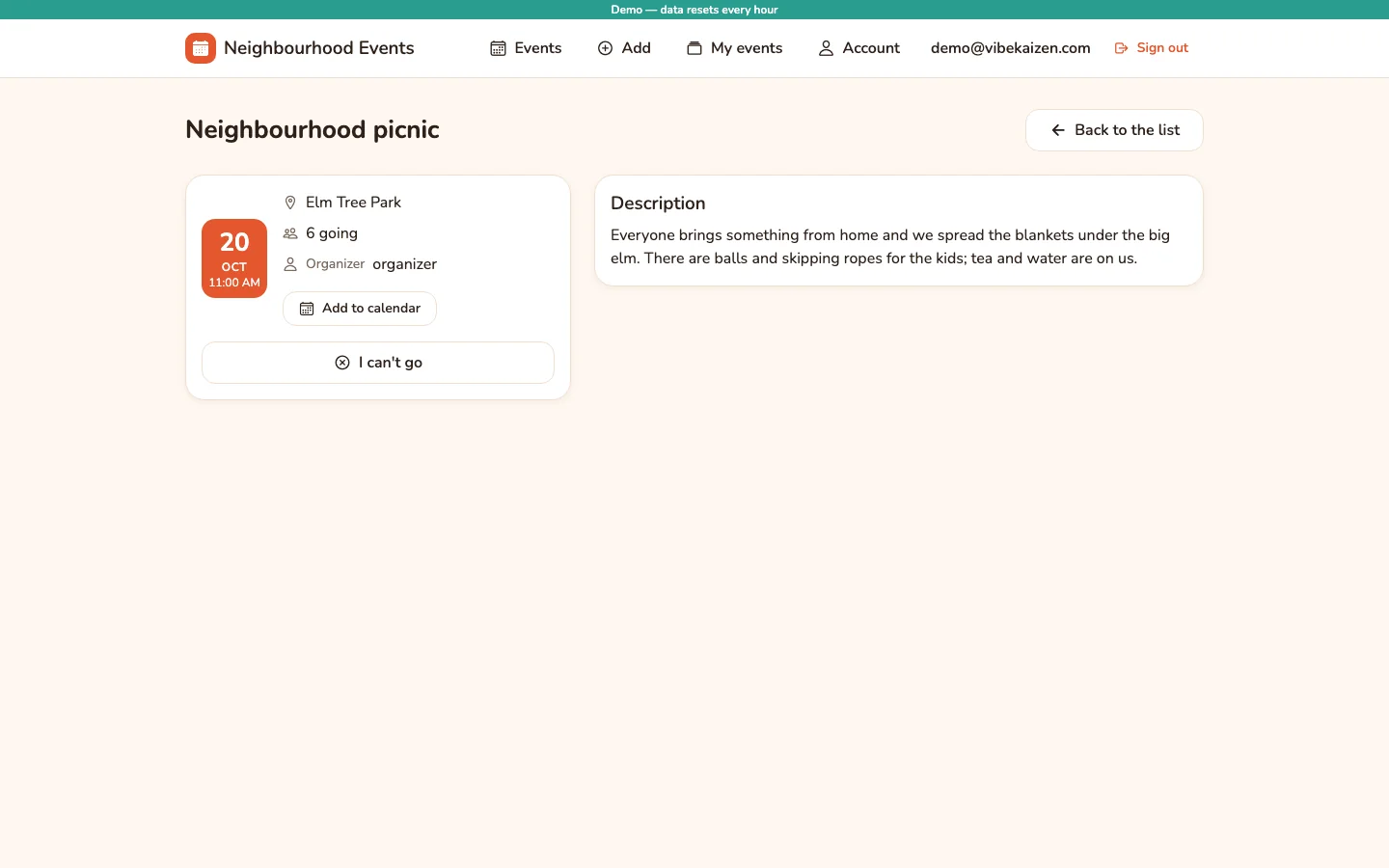Click the plus circle icon beside Add
Image resolution: width=1389 pixels, height=868 pixels.
click(606, 48)
